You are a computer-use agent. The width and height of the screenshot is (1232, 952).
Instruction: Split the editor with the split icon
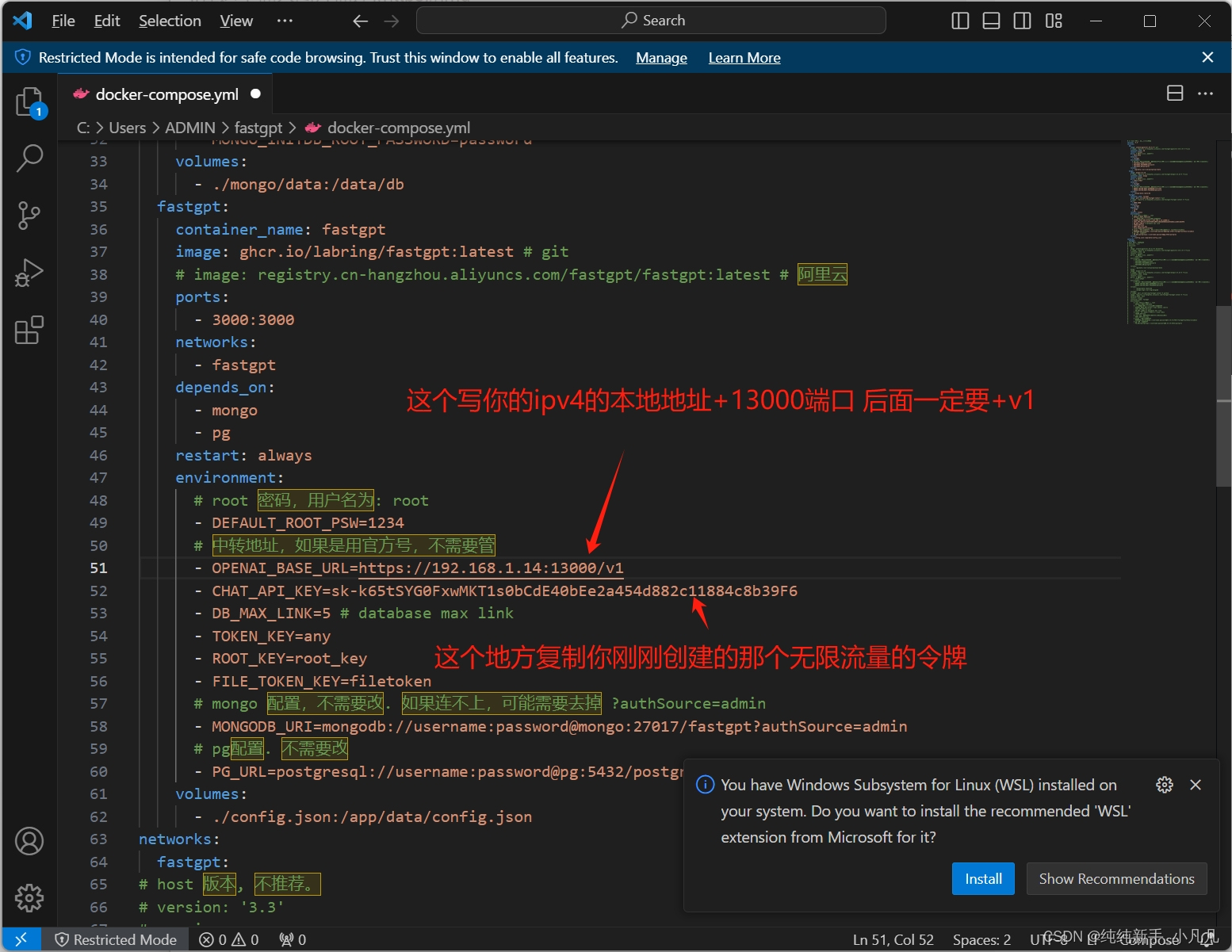coord(1175,94)
